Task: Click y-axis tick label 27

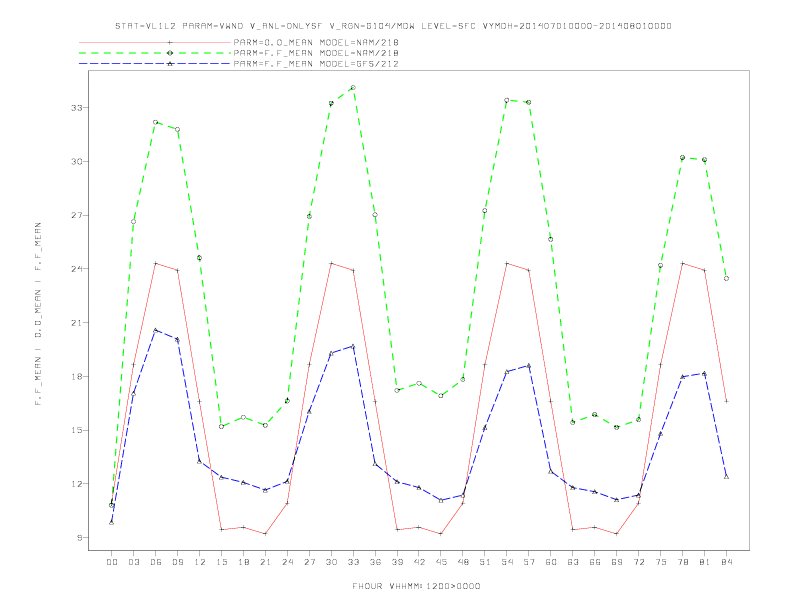Action: click(x=77, y=215)
